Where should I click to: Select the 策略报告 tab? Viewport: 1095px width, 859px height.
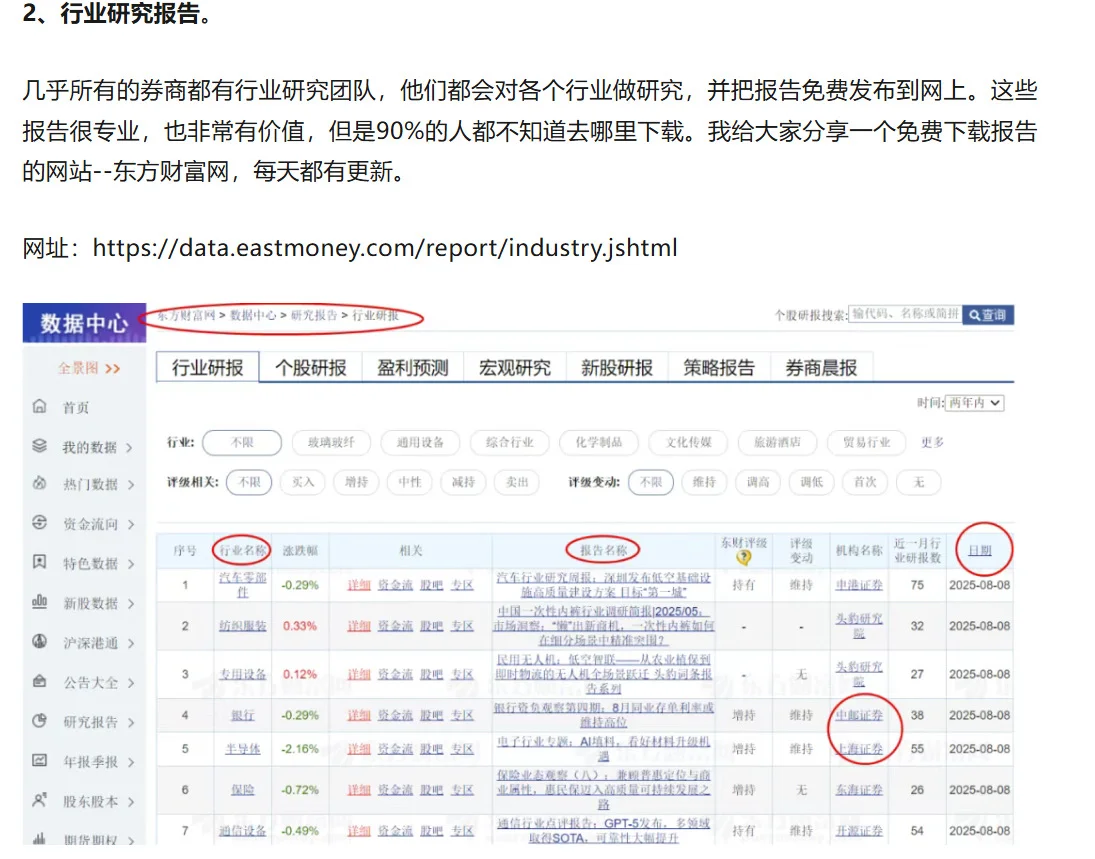pyautogui.click(x=719, y=367)
